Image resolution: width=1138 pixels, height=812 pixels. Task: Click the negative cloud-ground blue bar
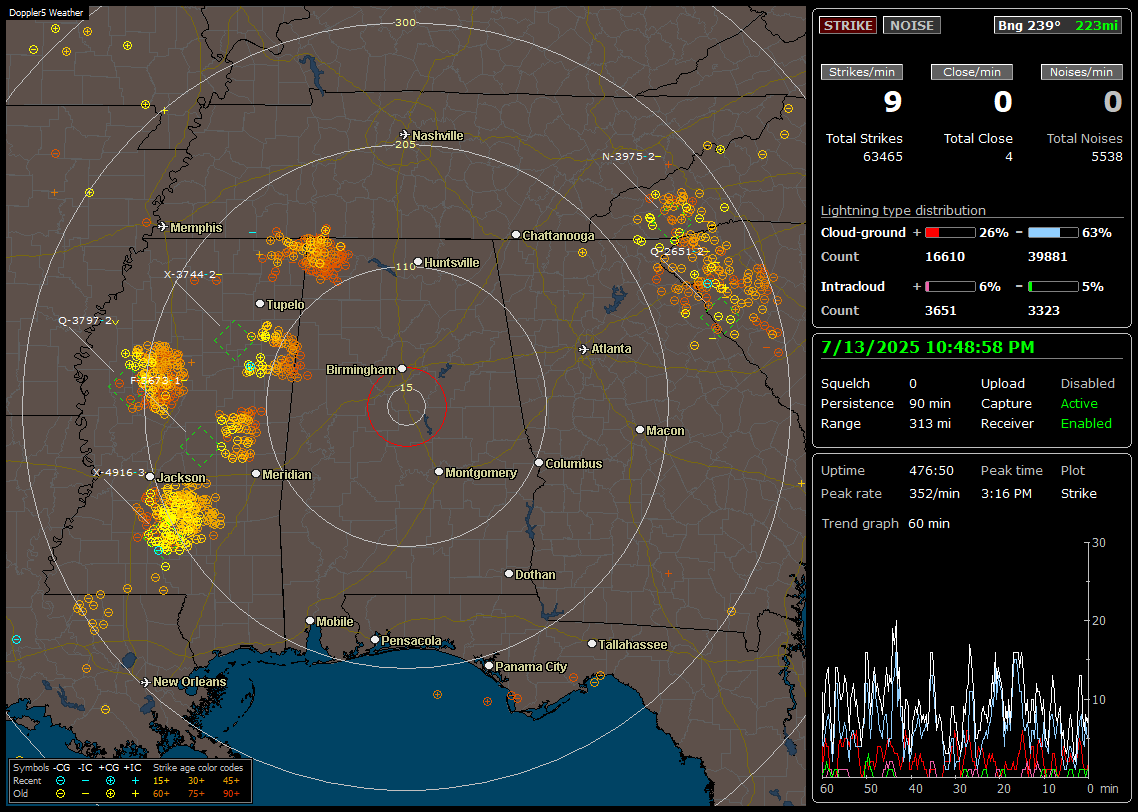point(1053,233)
